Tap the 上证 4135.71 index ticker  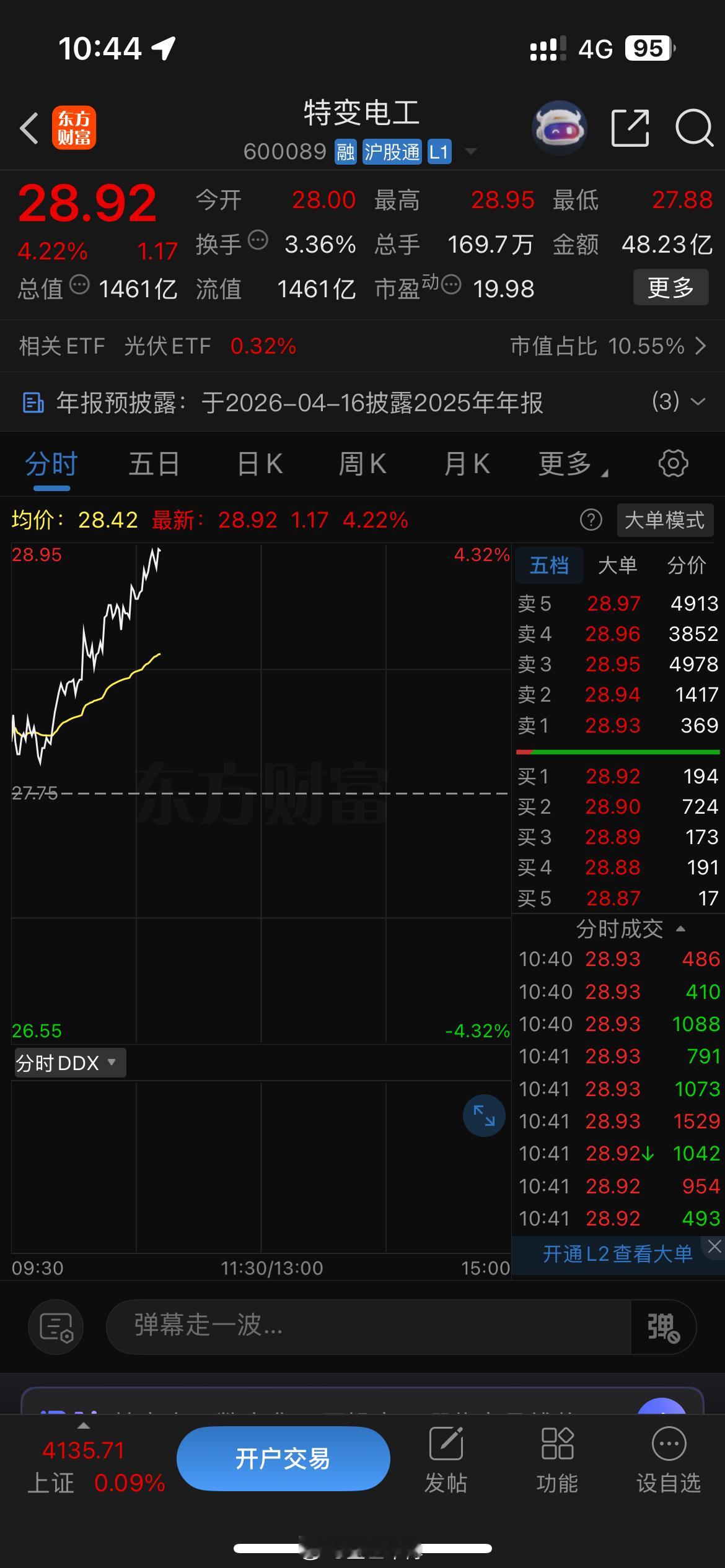tap(96, 1466)
